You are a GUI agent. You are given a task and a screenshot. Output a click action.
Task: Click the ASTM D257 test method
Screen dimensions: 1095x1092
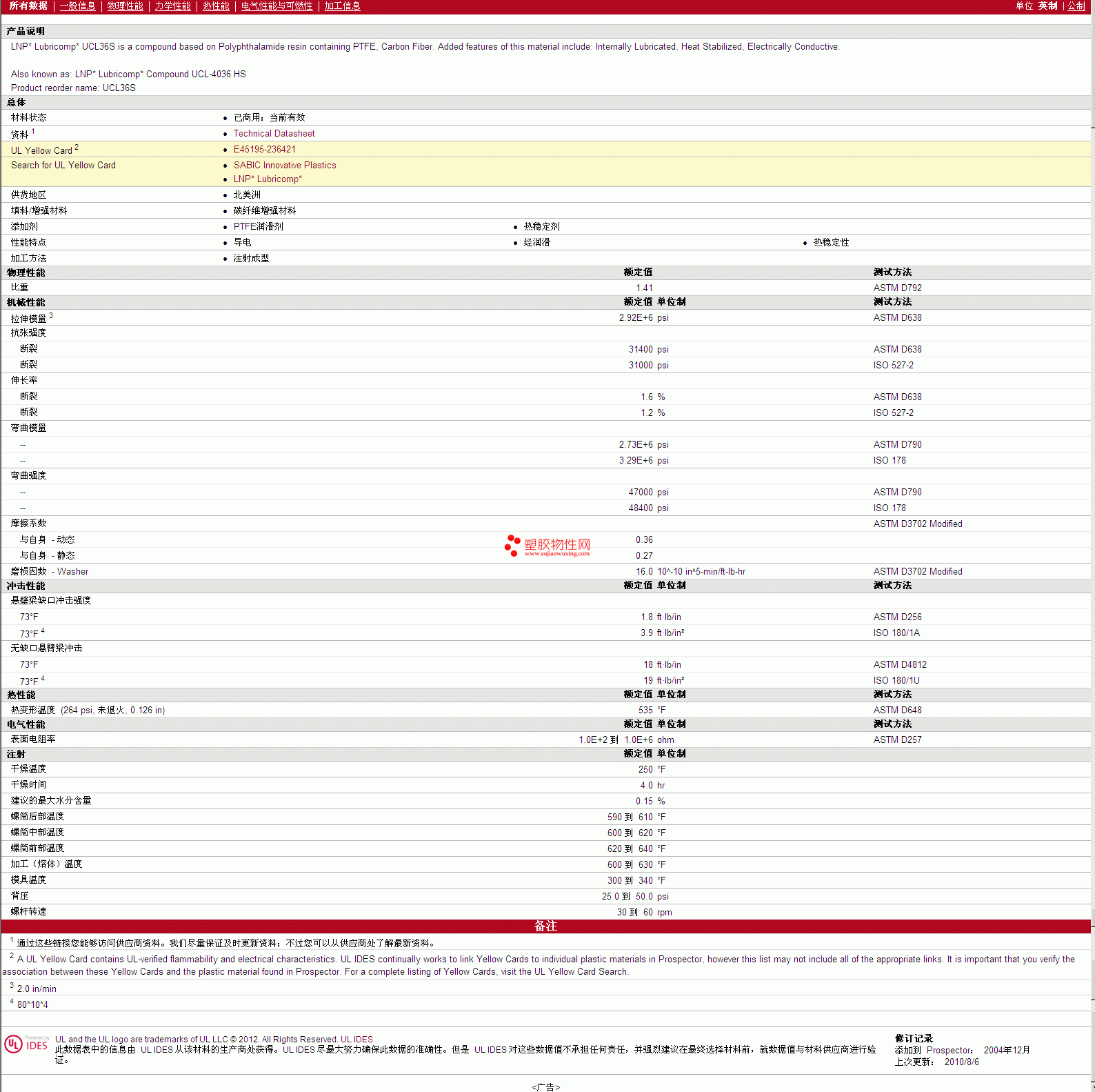(897, 740)
